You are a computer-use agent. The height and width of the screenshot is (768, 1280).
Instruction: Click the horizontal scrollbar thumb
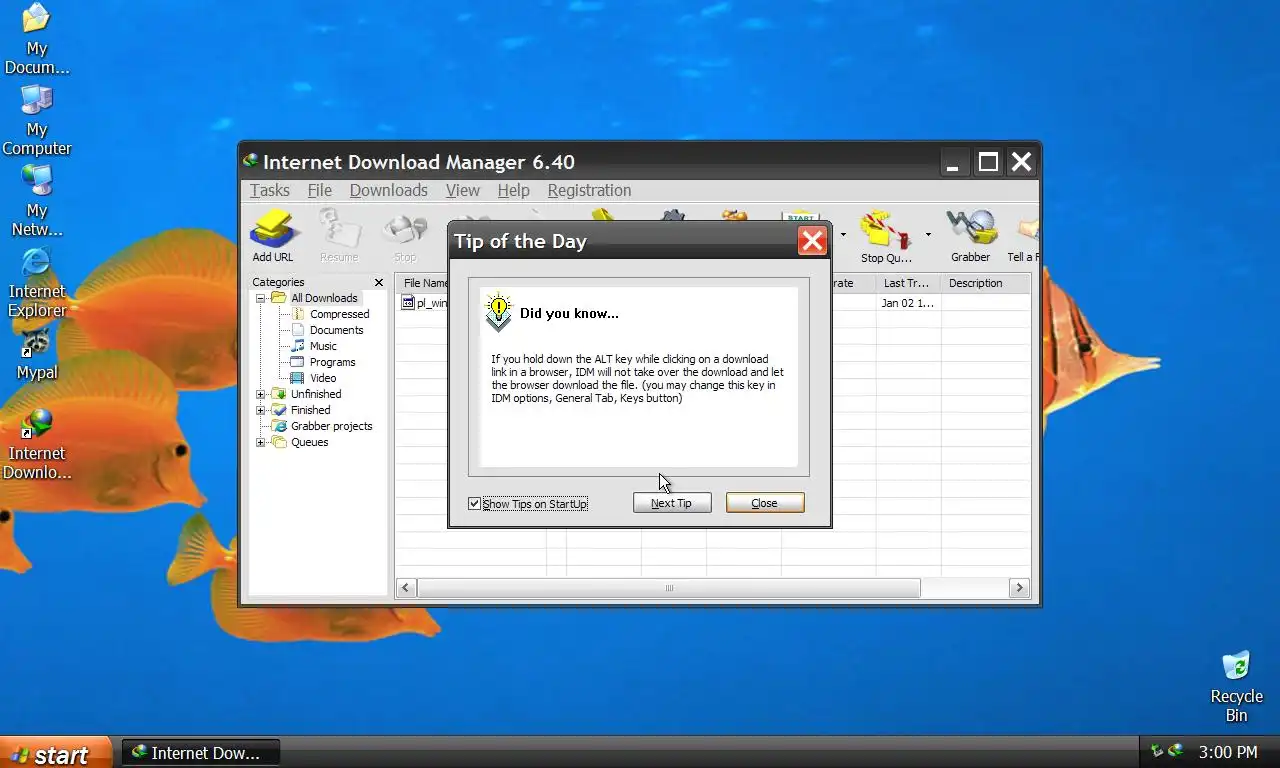(669, 588)
